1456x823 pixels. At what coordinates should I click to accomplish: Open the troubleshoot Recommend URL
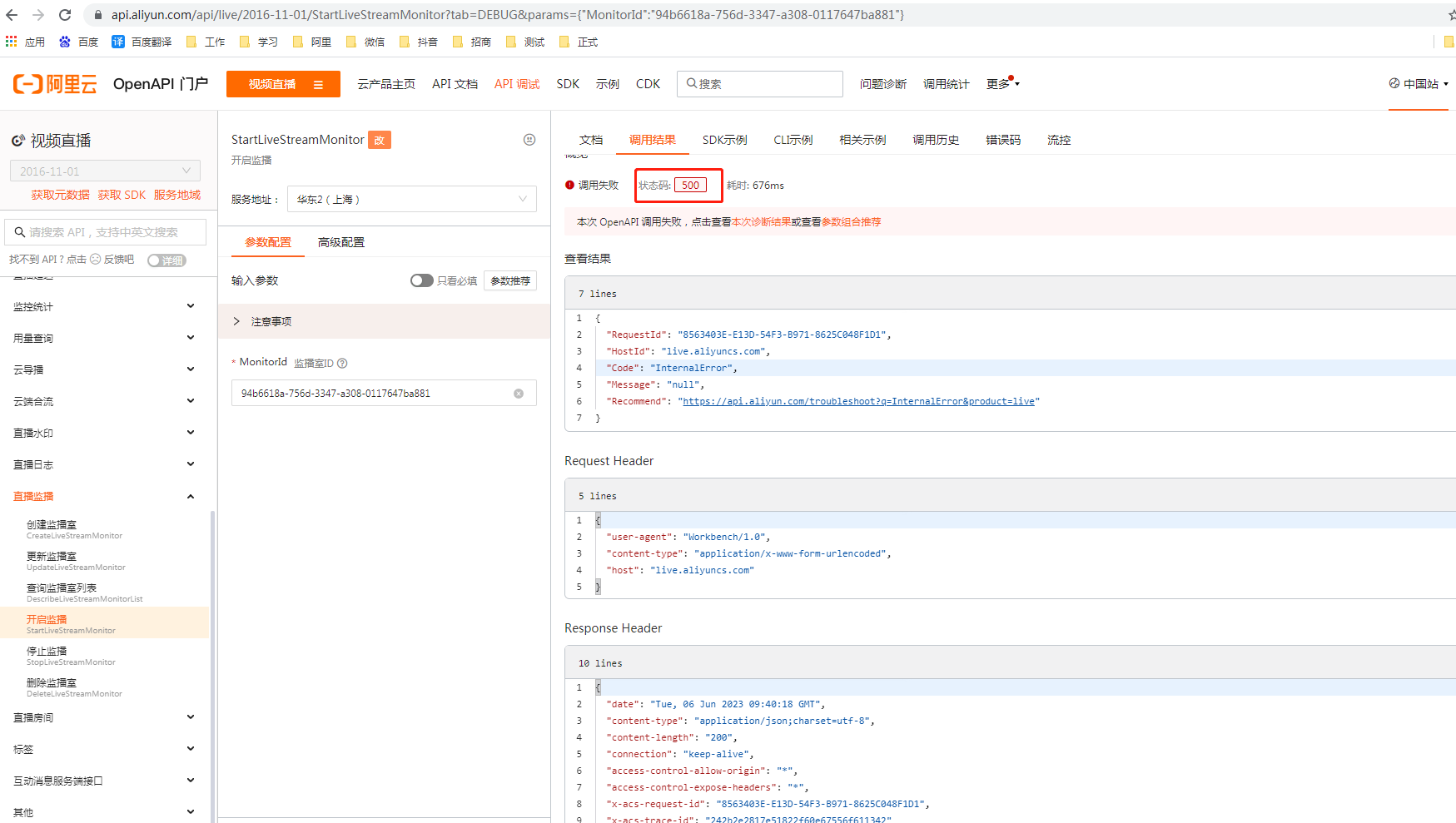click(858, 401)
